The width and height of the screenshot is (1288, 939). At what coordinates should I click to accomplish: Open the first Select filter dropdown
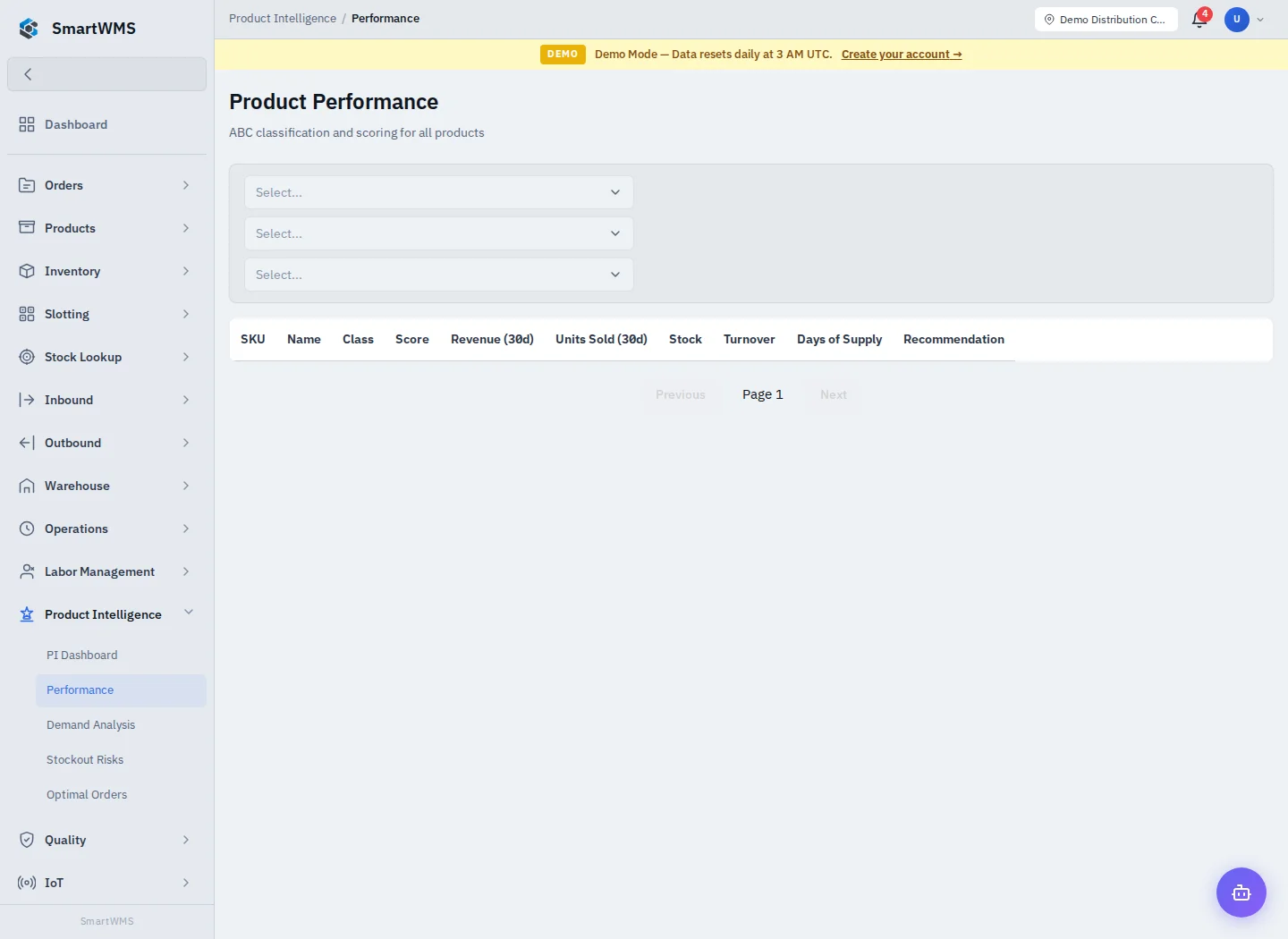438,192
